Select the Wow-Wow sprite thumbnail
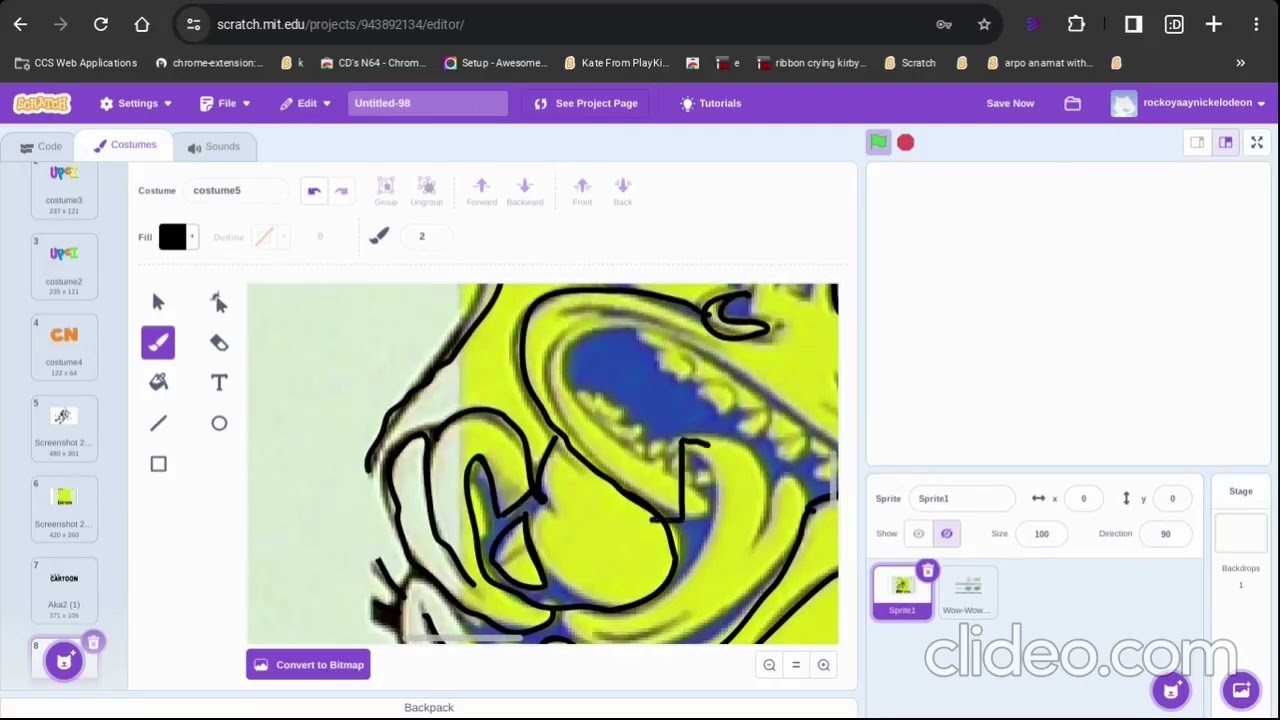The image size is (1280, 720). coord(967,593)
